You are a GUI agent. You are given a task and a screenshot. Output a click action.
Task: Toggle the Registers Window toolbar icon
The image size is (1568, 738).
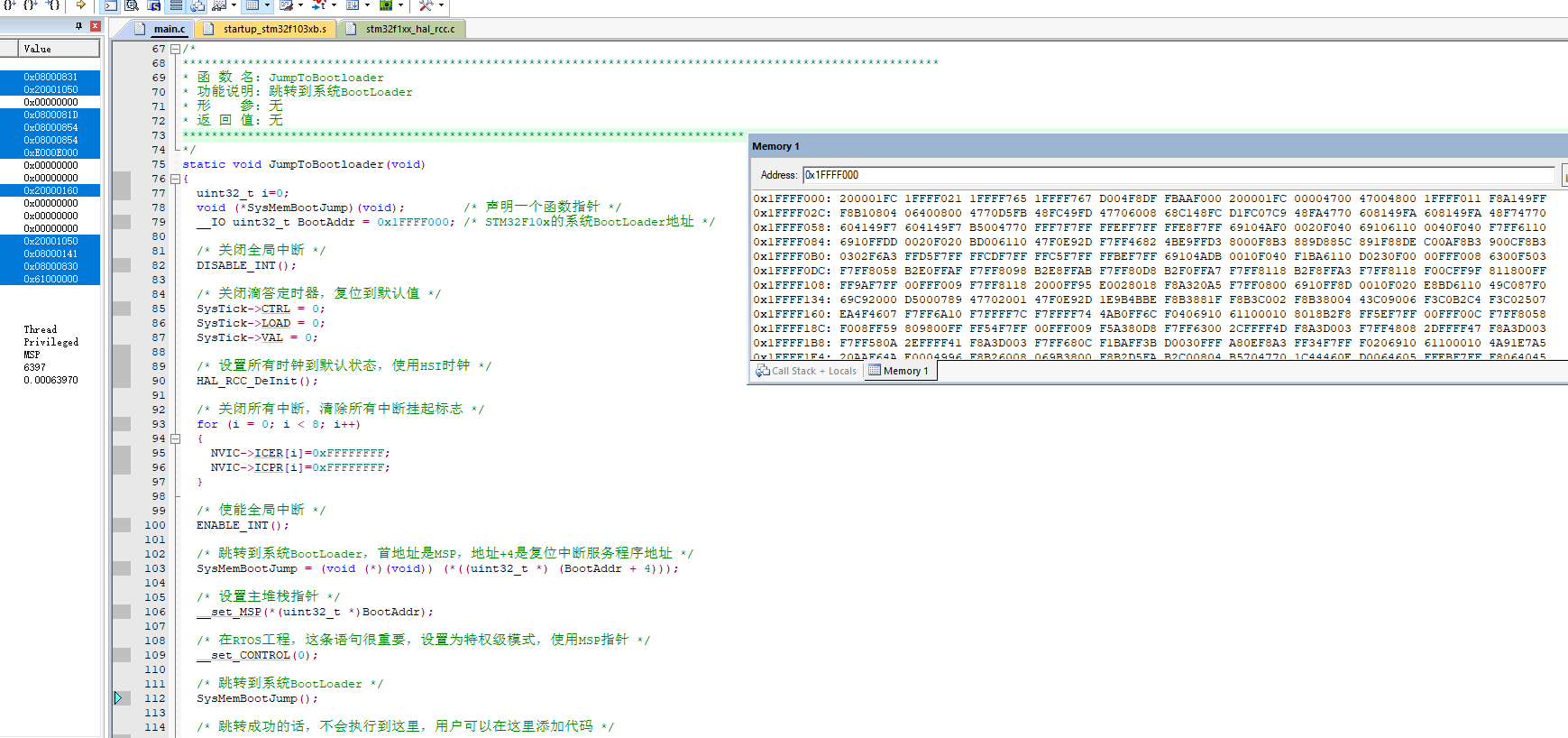(x=176, y=5)
